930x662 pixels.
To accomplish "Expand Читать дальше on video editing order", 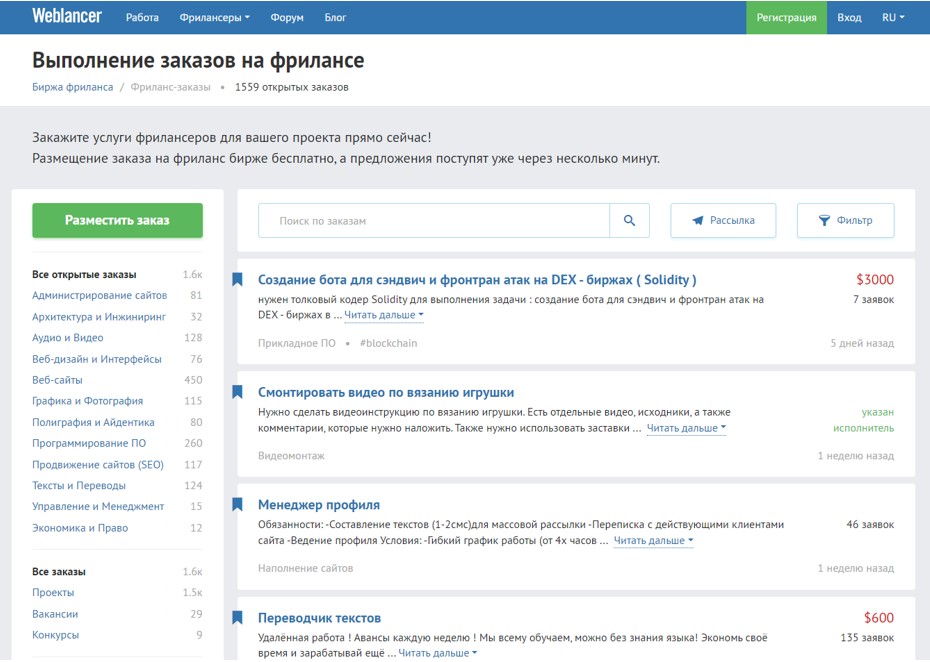I will pos(686,428).
